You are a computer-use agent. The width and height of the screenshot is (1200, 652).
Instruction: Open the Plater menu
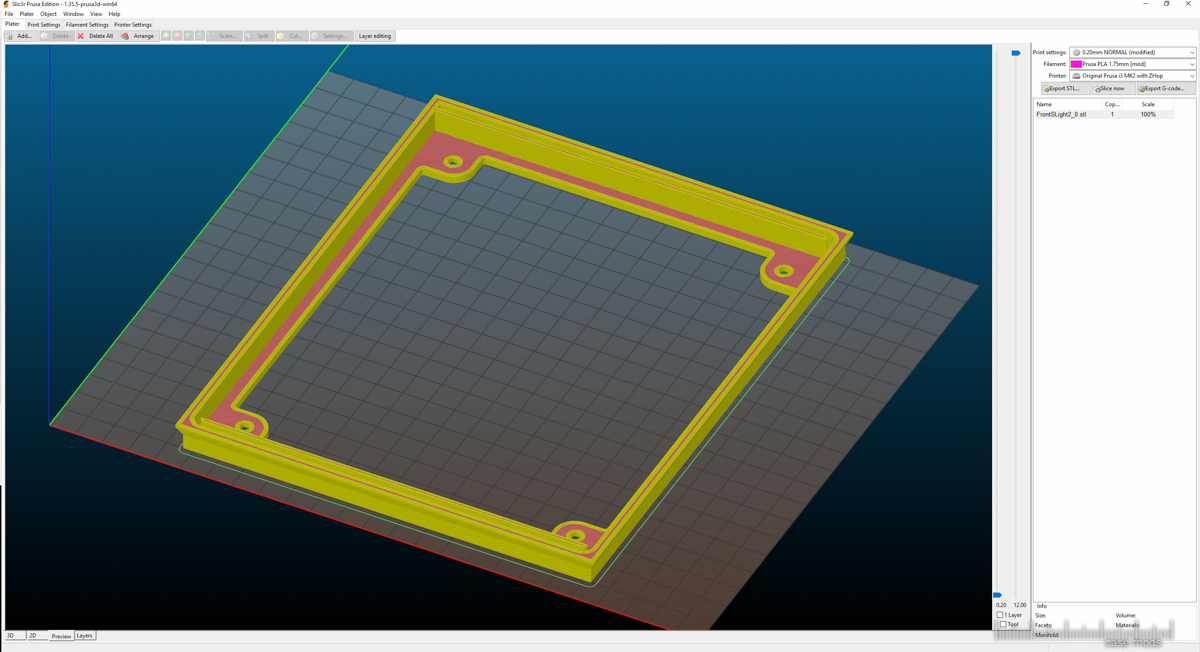pos(27,14)
